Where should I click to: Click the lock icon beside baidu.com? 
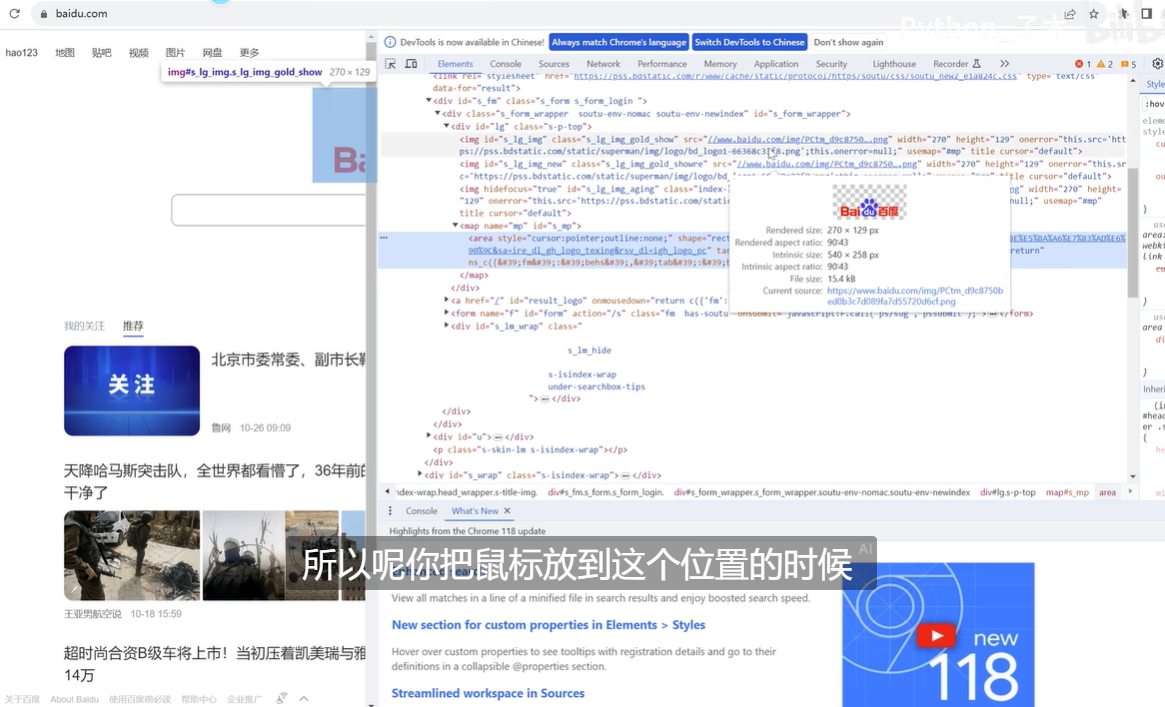[44, 13]
